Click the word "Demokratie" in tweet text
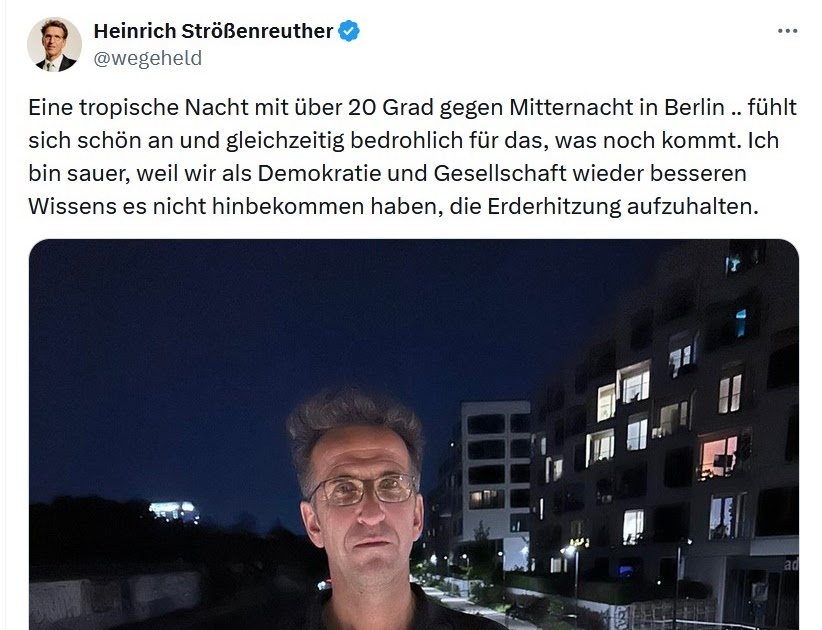 pos(319,173)
